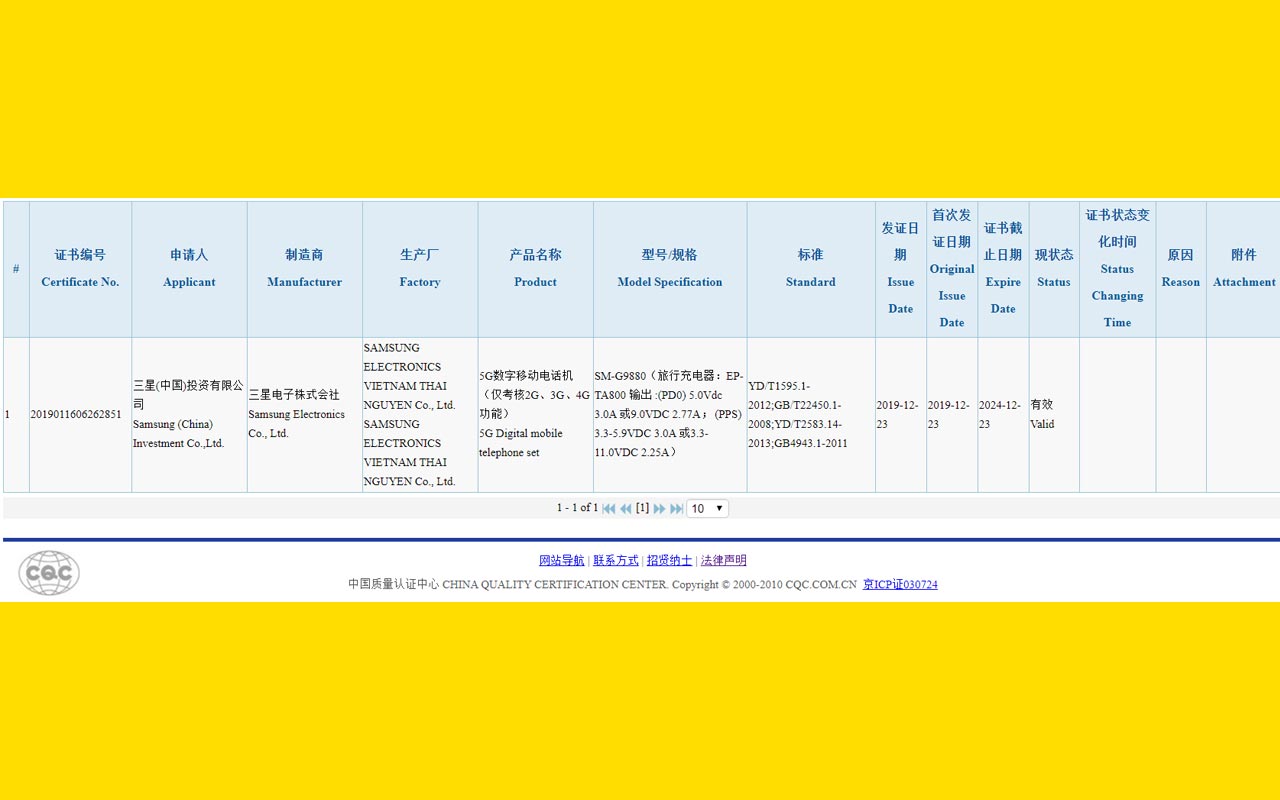Click the next page arrow icon
Screen dimensions: 1280x800
(x=659, y=508)
